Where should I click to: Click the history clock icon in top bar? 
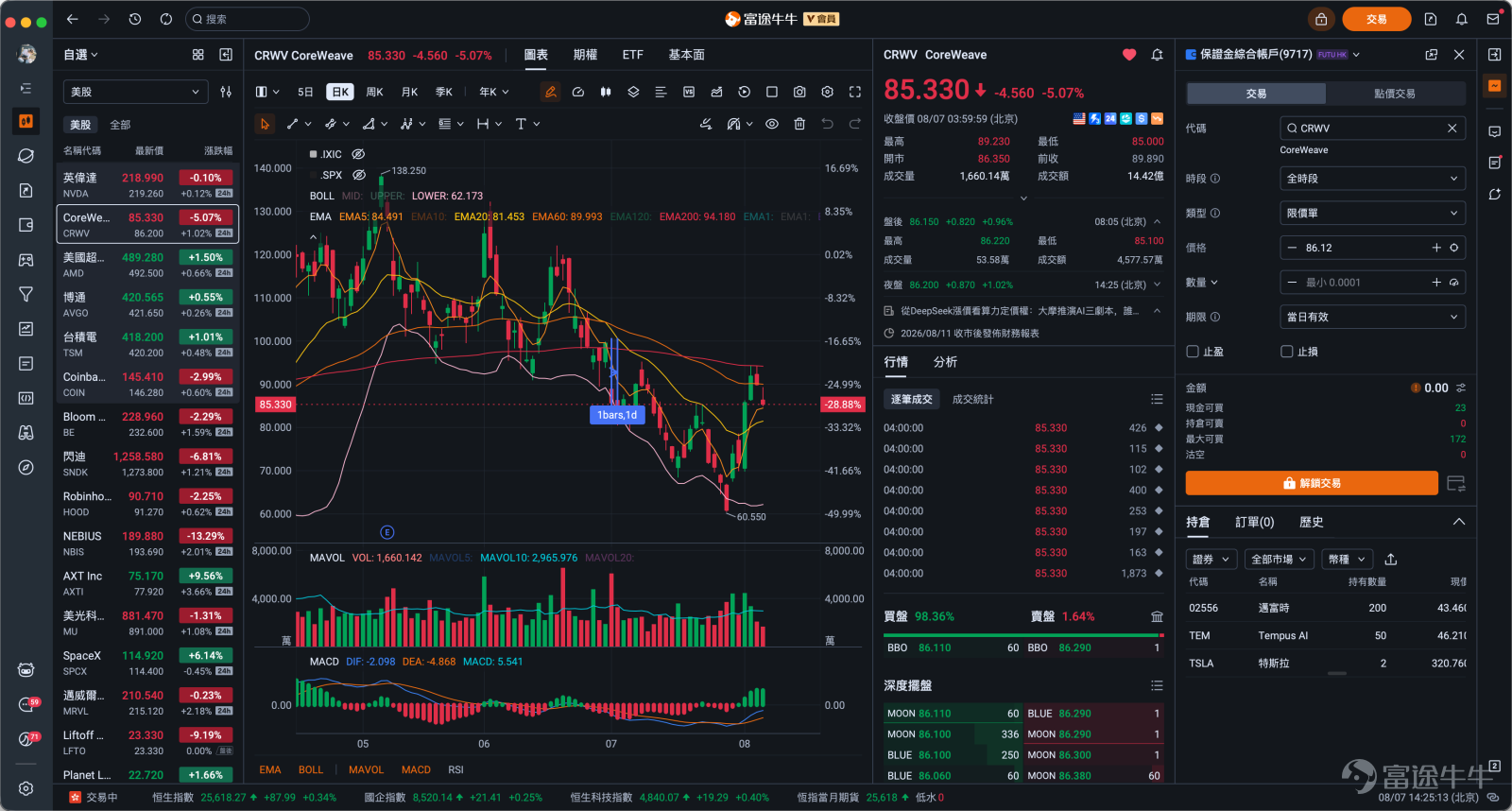pos(135,19)
